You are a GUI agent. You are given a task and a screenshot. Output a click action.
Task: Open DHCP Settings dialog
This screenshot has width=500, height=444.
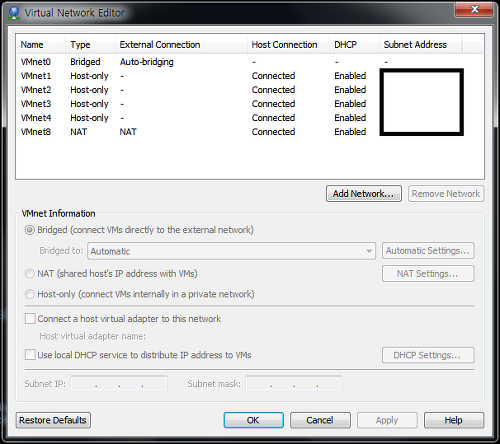(428, 355)
